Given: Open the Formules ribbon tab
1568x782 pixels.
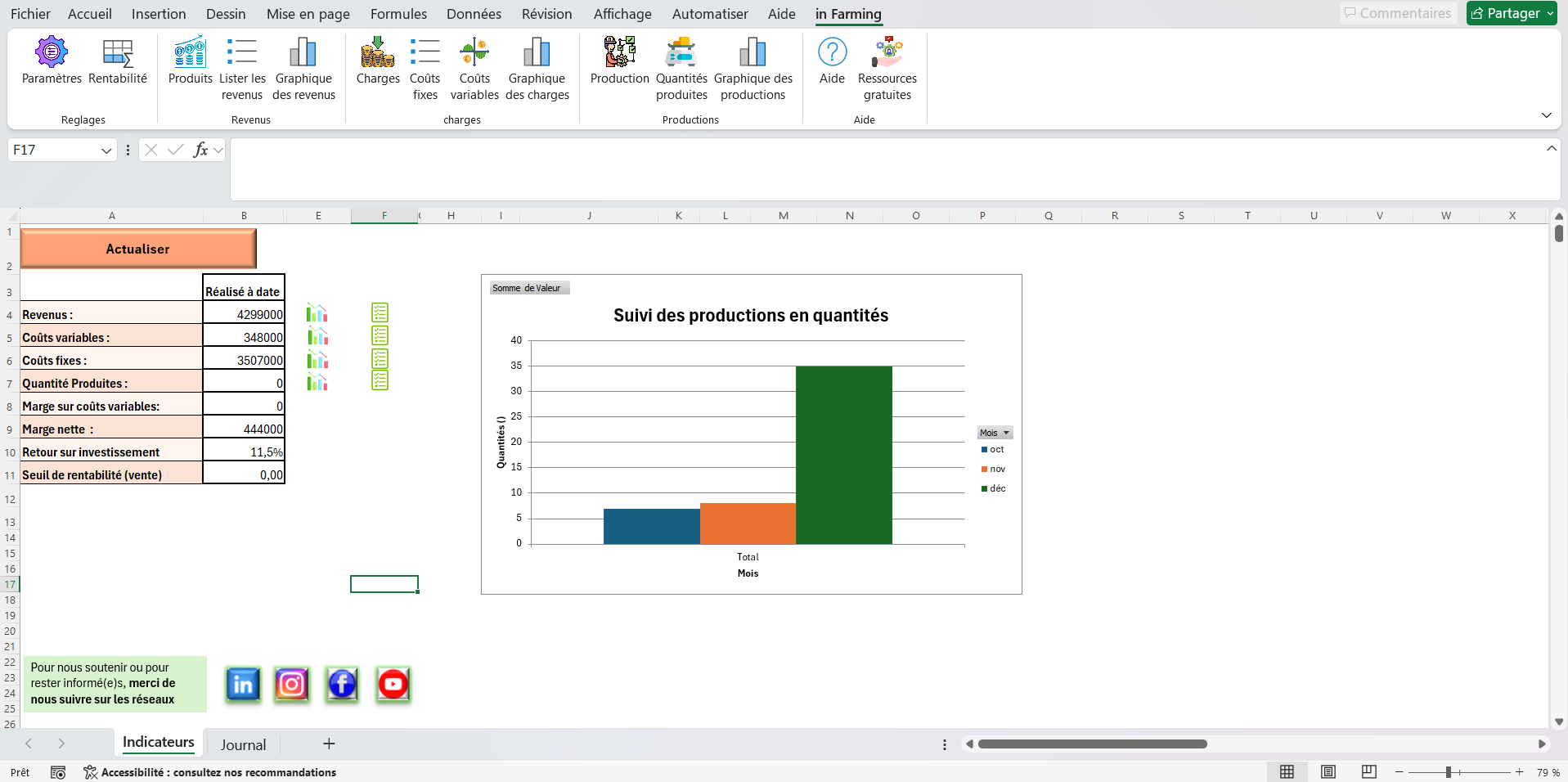Looking at the screenshot, I should click(x=398, y=14).
